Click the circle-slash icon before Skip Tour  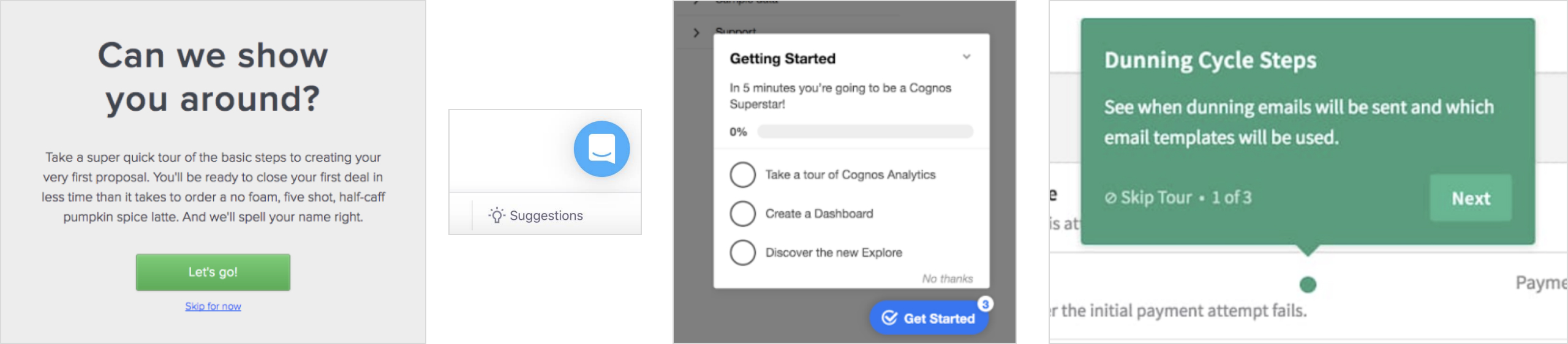(x=1110, y=198)
